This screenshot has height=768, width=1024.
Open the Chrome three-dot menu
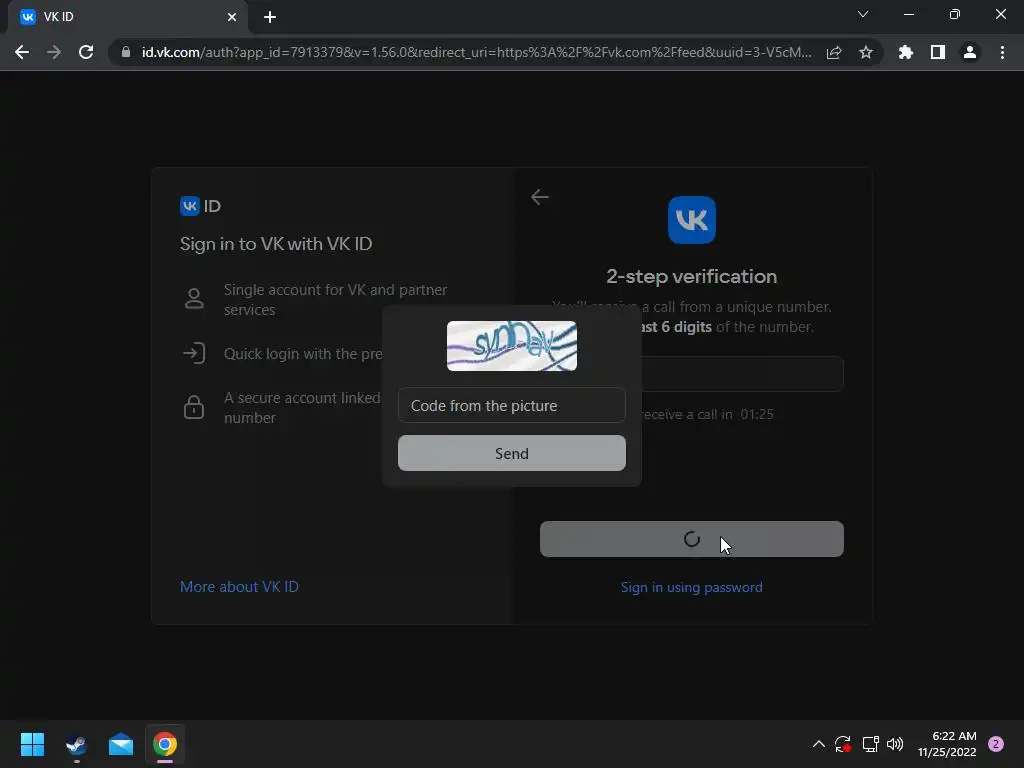[1002, 52]
